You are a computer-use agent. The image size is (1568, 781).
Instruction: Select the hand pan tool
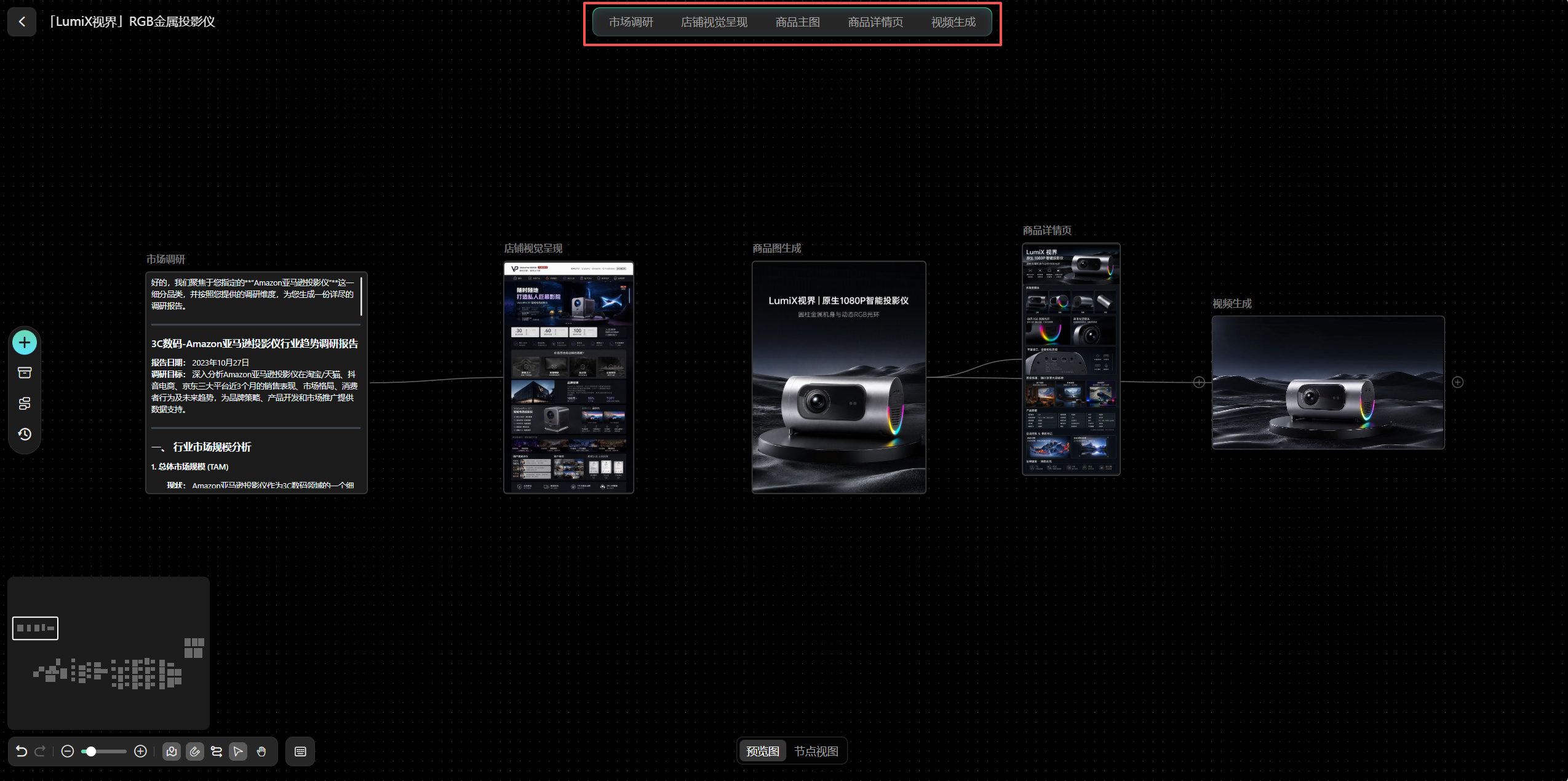point(261,751)
